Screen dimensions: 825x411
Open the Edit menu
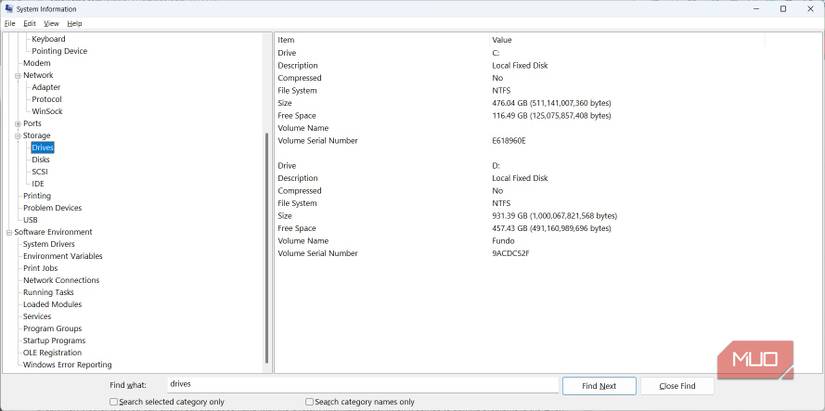29,24
